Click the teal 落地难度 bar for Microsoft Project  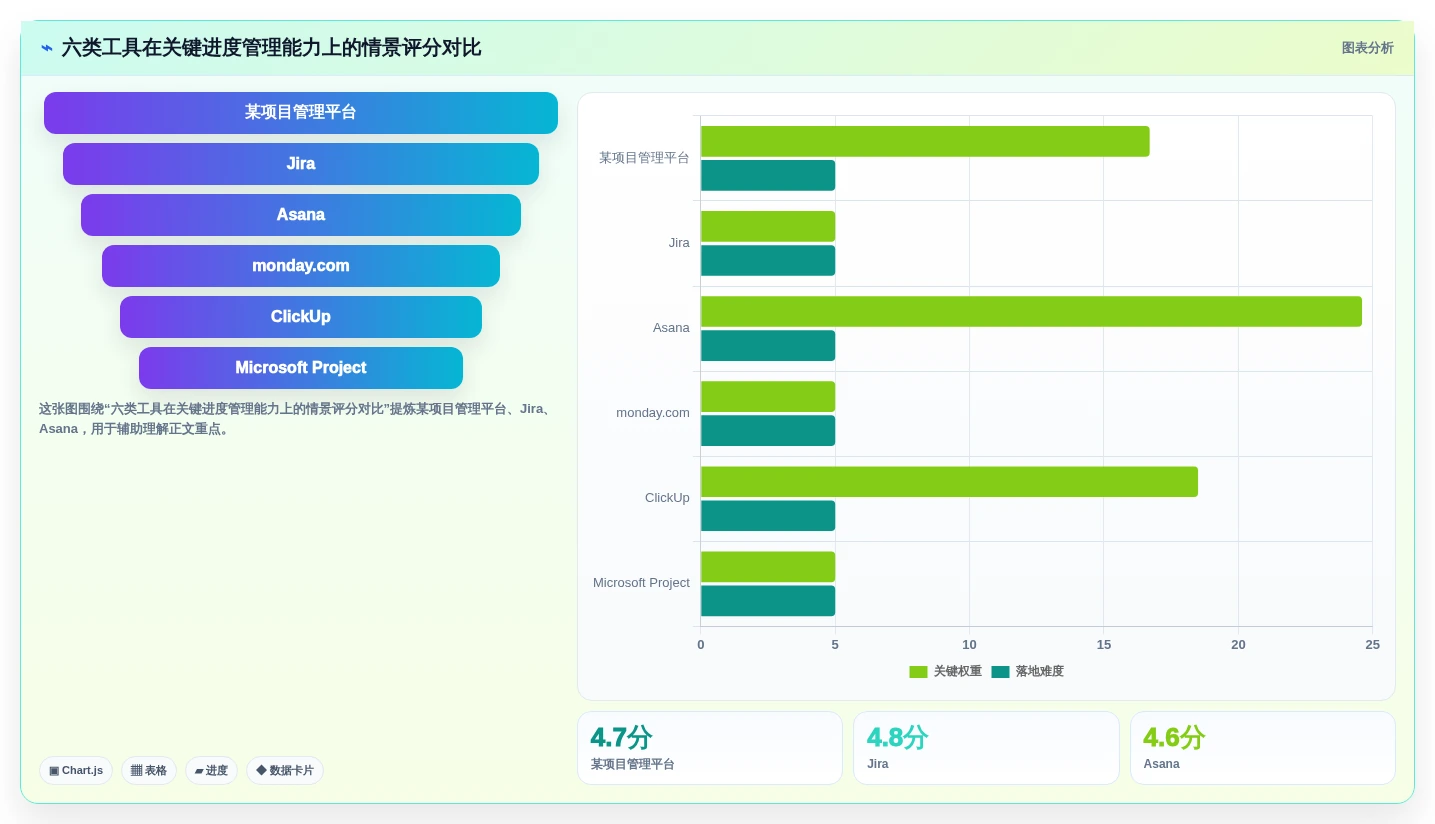click(x=768, y=601)
